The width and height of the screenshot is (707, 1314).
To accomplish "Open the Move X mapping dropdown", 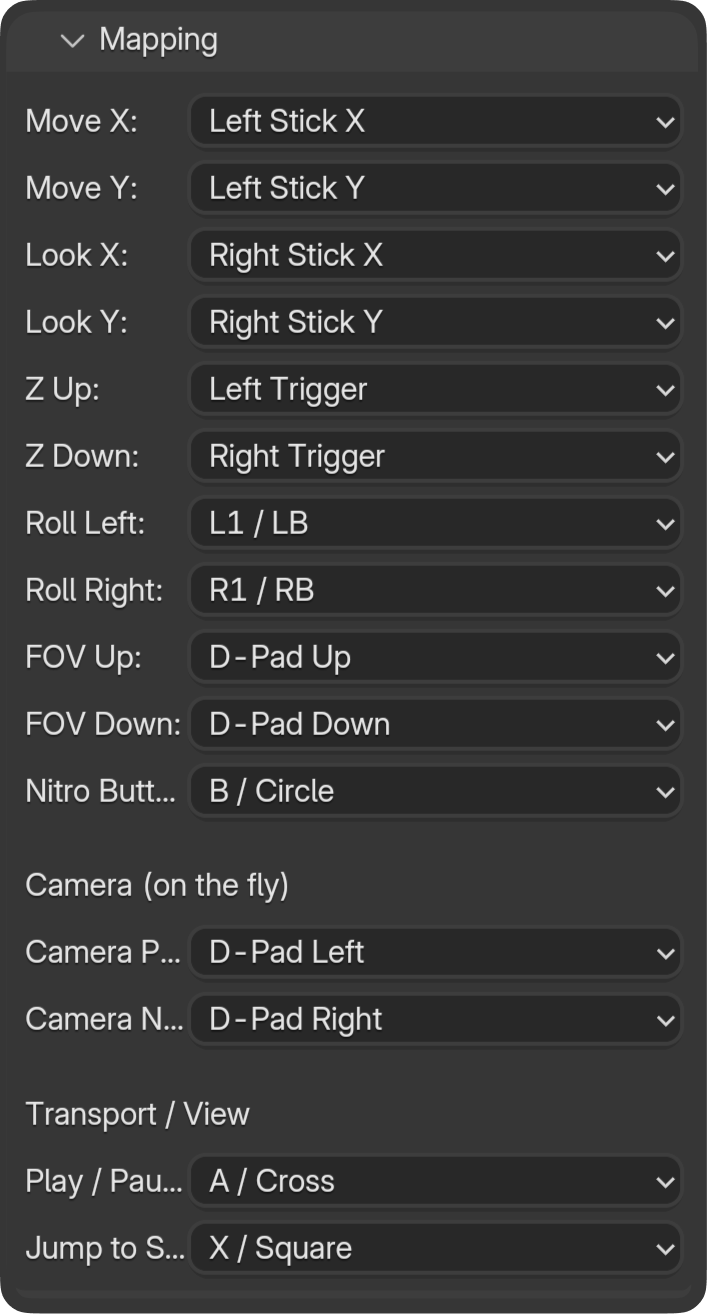I will (x=435, y=121).
